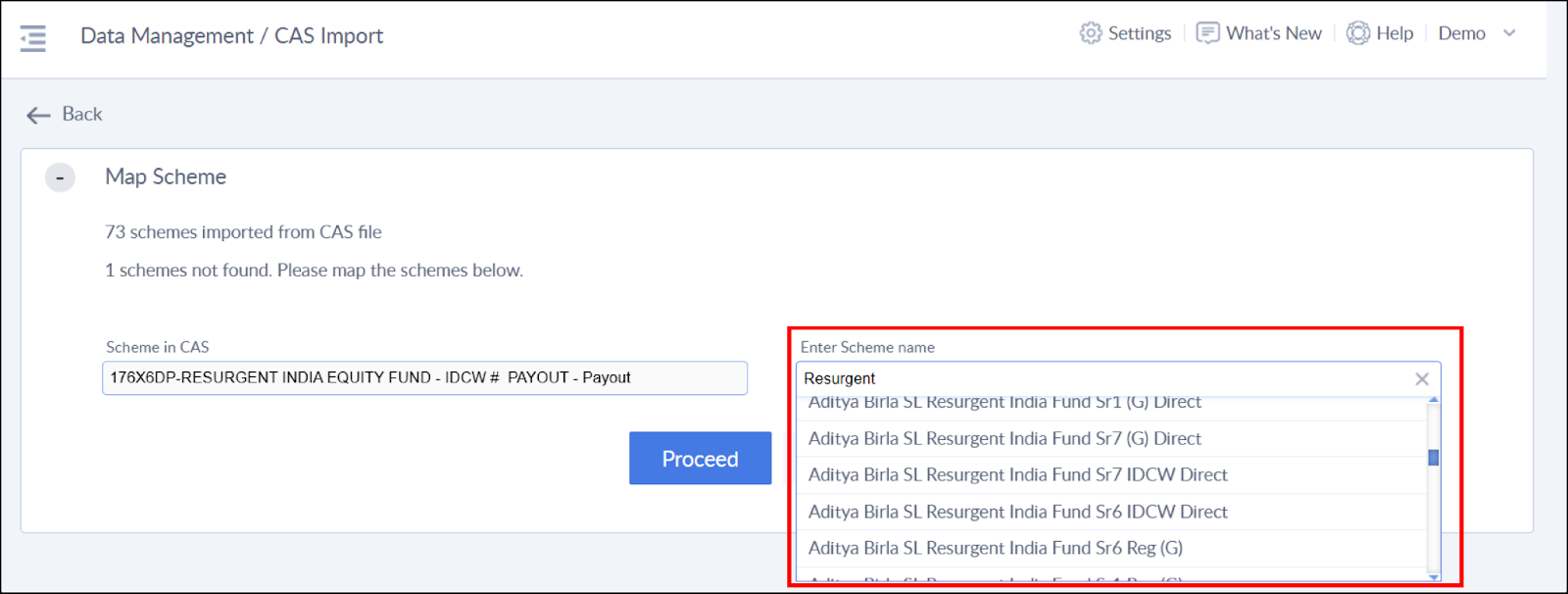Viewport: 1568px width, 594px height.
Task: Clear the scheme name search field
Action: (x=1422, y=379)
